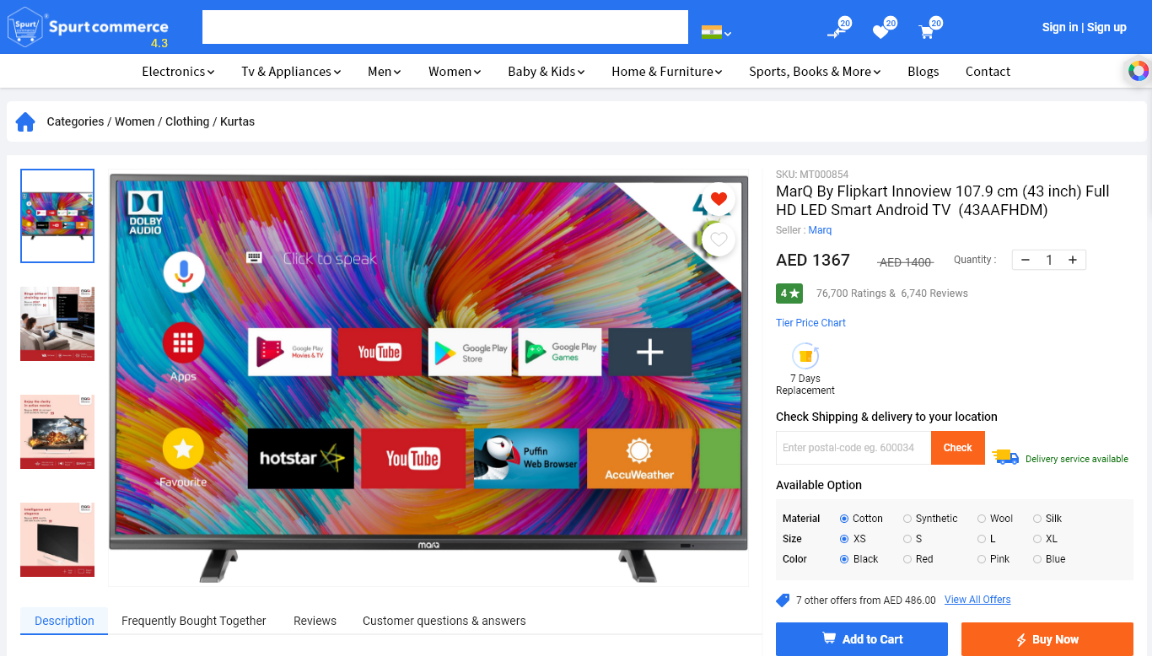
Task: Select Synthetic material option
Action: 907,519
